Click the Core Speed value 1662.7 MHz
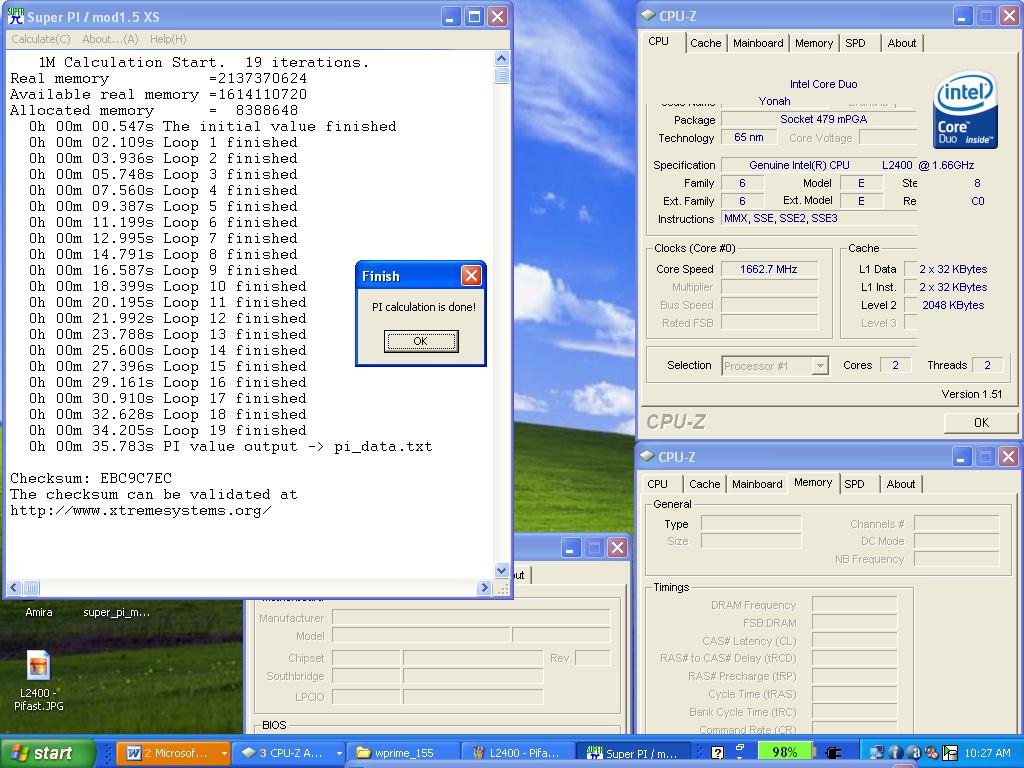Viewport: 1024px width, 768px height. [769, 269]
